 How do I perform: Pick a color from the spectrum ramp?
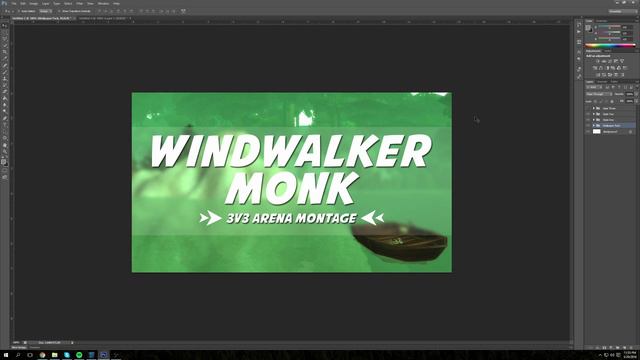pos(611,45)
